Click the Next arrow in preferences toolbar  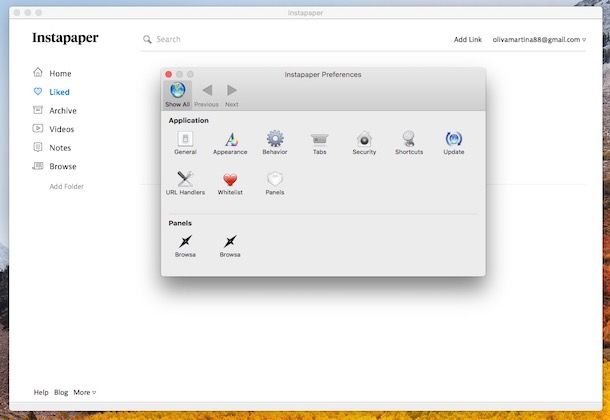click(231, 94)
